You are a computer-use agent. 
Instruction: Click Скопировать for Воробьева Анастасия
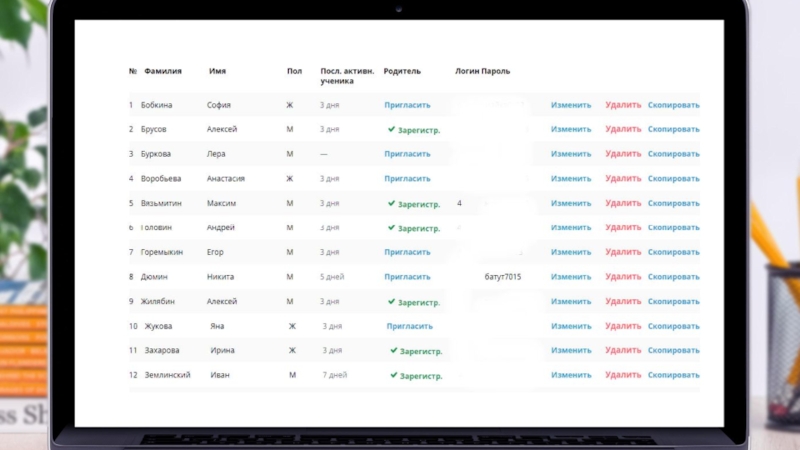coord(673,179)
